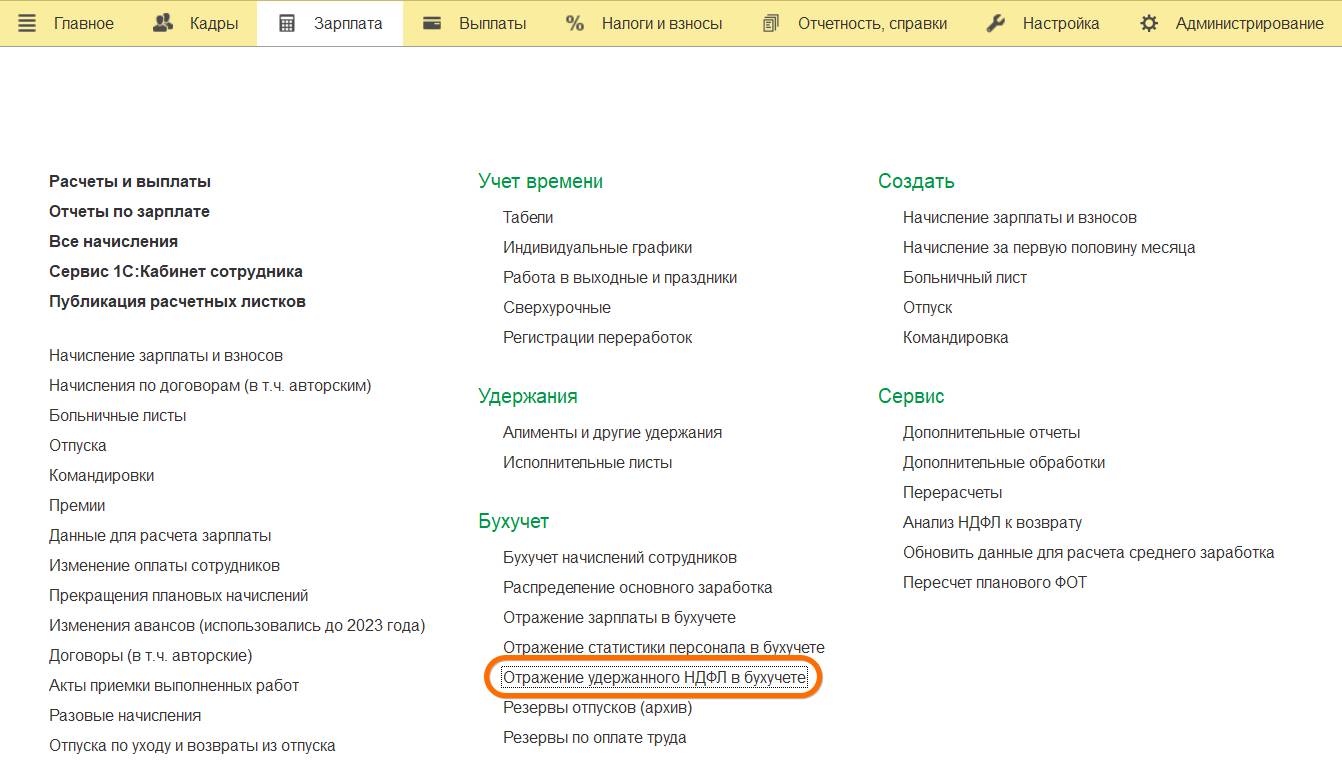Viewport: 1342px width, 763px height.
Task: Click the people icon for Кадры
Action: (163, 23)
